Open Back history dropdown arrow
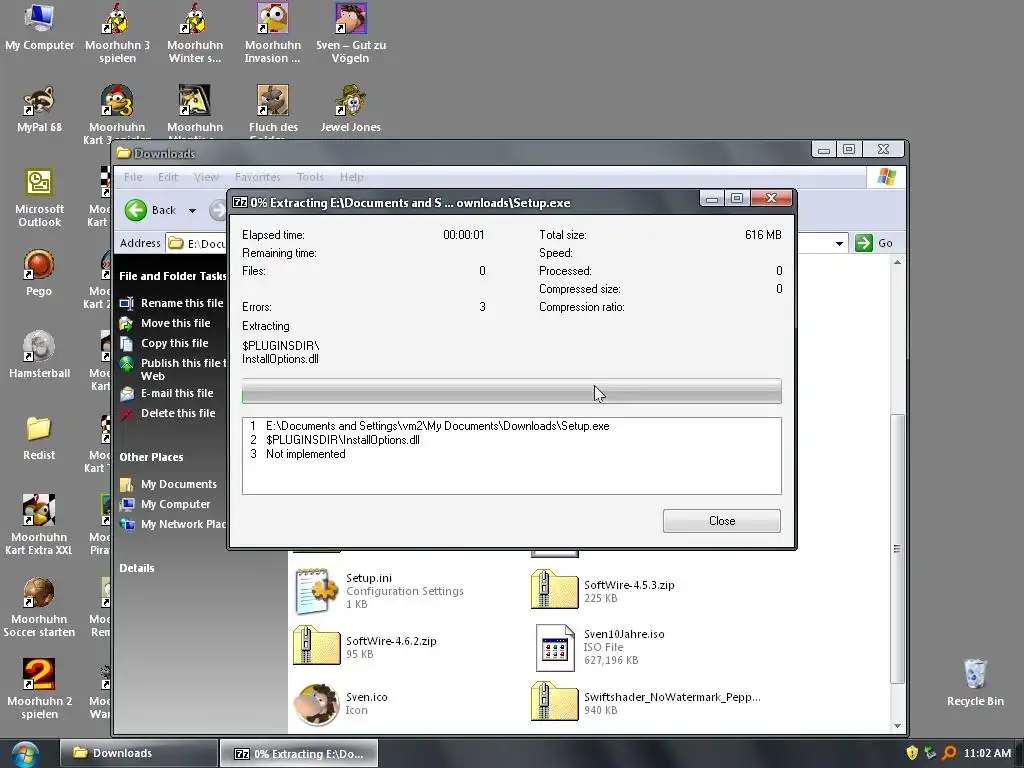 tap(192, 210)
